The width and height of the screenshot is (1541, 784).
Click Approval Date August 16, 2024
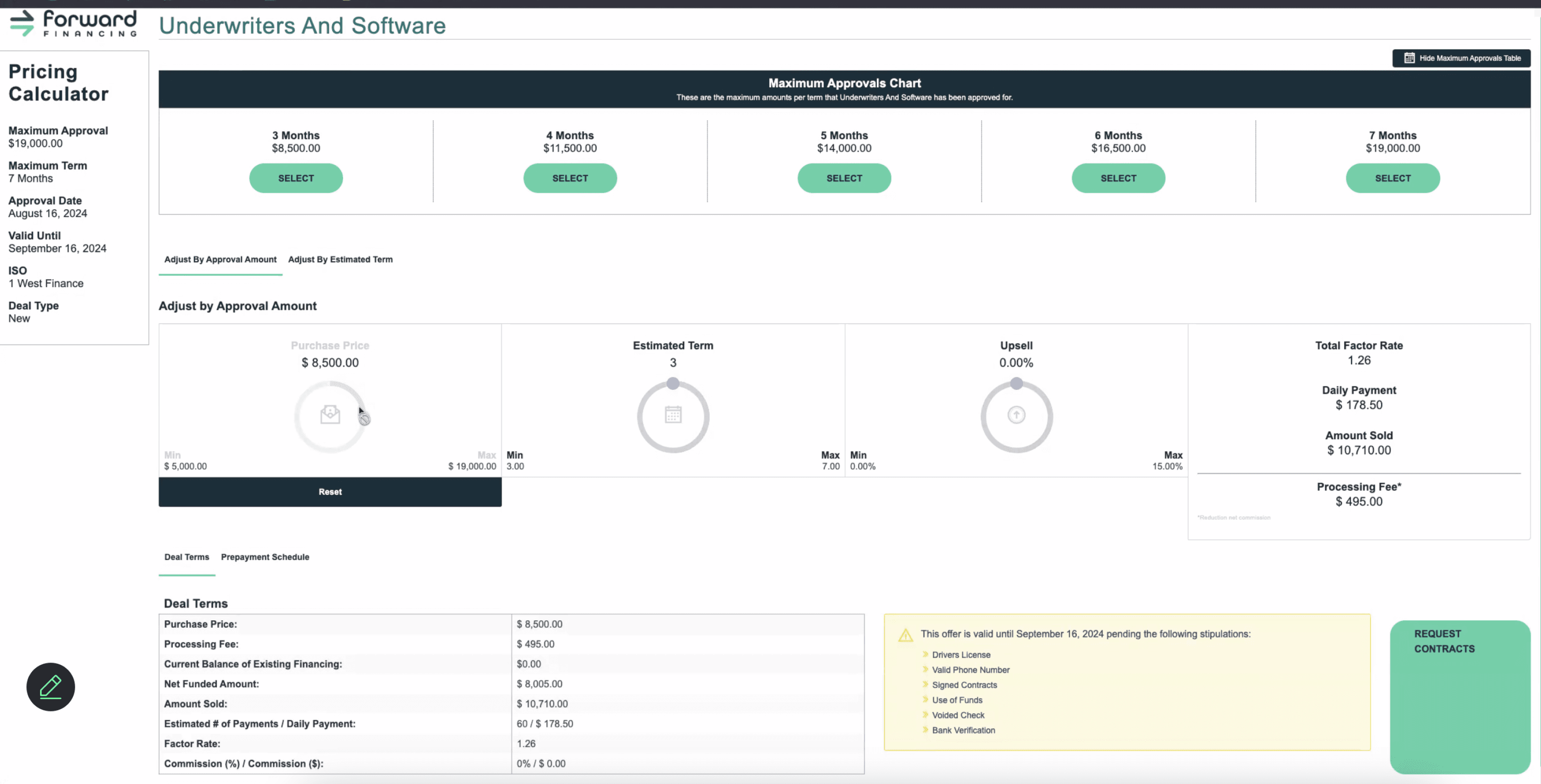point(48,207)
